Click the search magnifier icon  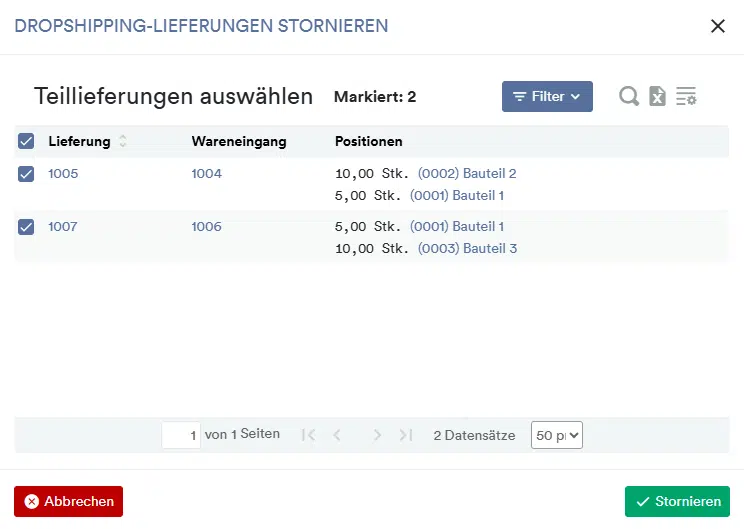(629, 96)
